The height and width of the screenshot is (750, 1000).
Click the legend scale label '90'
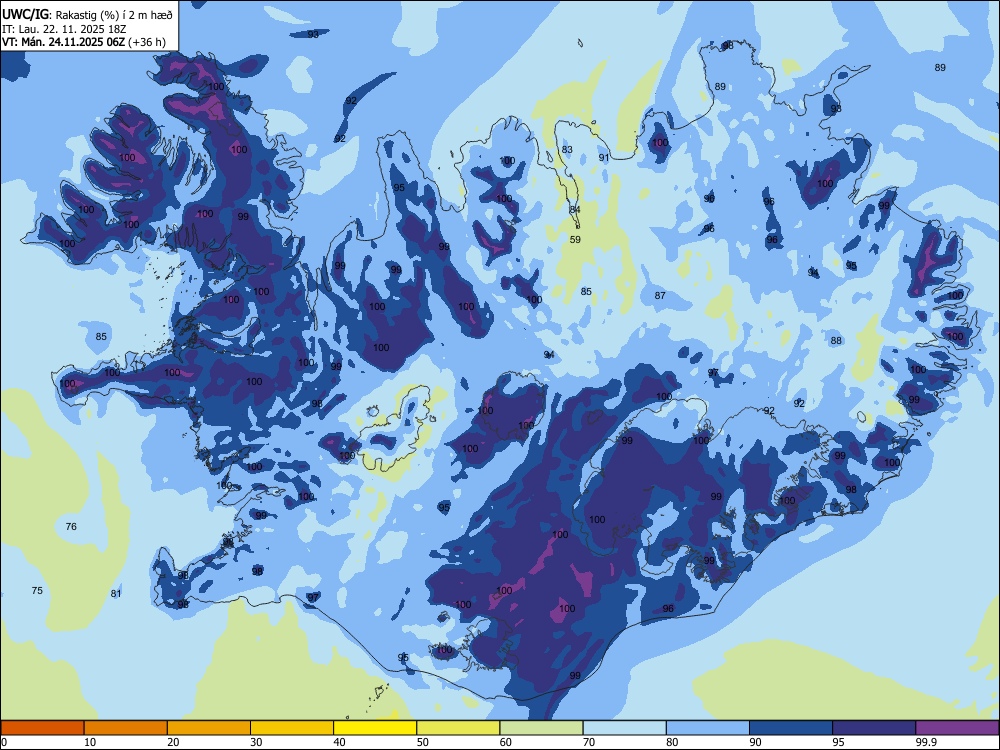pos(755,742)
